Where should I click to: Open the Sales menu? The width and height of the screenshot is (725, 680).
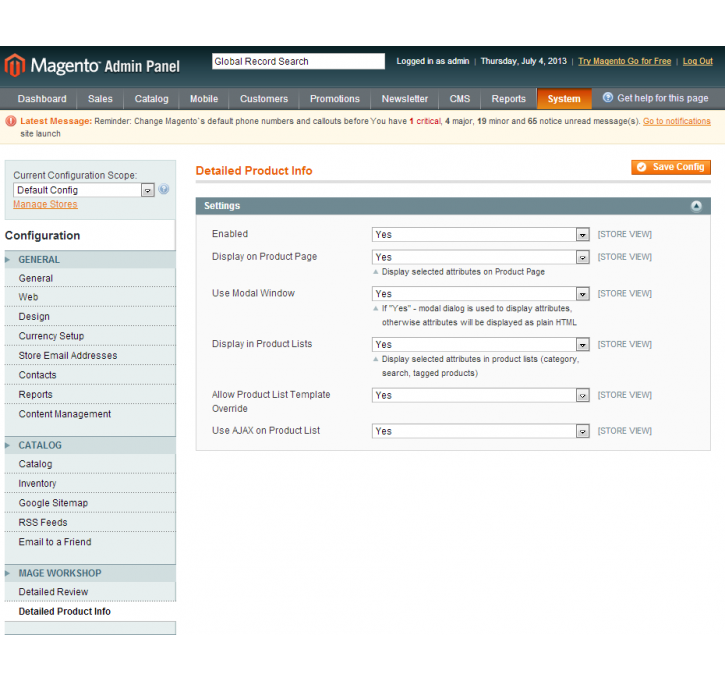click(x=100, y=99)
